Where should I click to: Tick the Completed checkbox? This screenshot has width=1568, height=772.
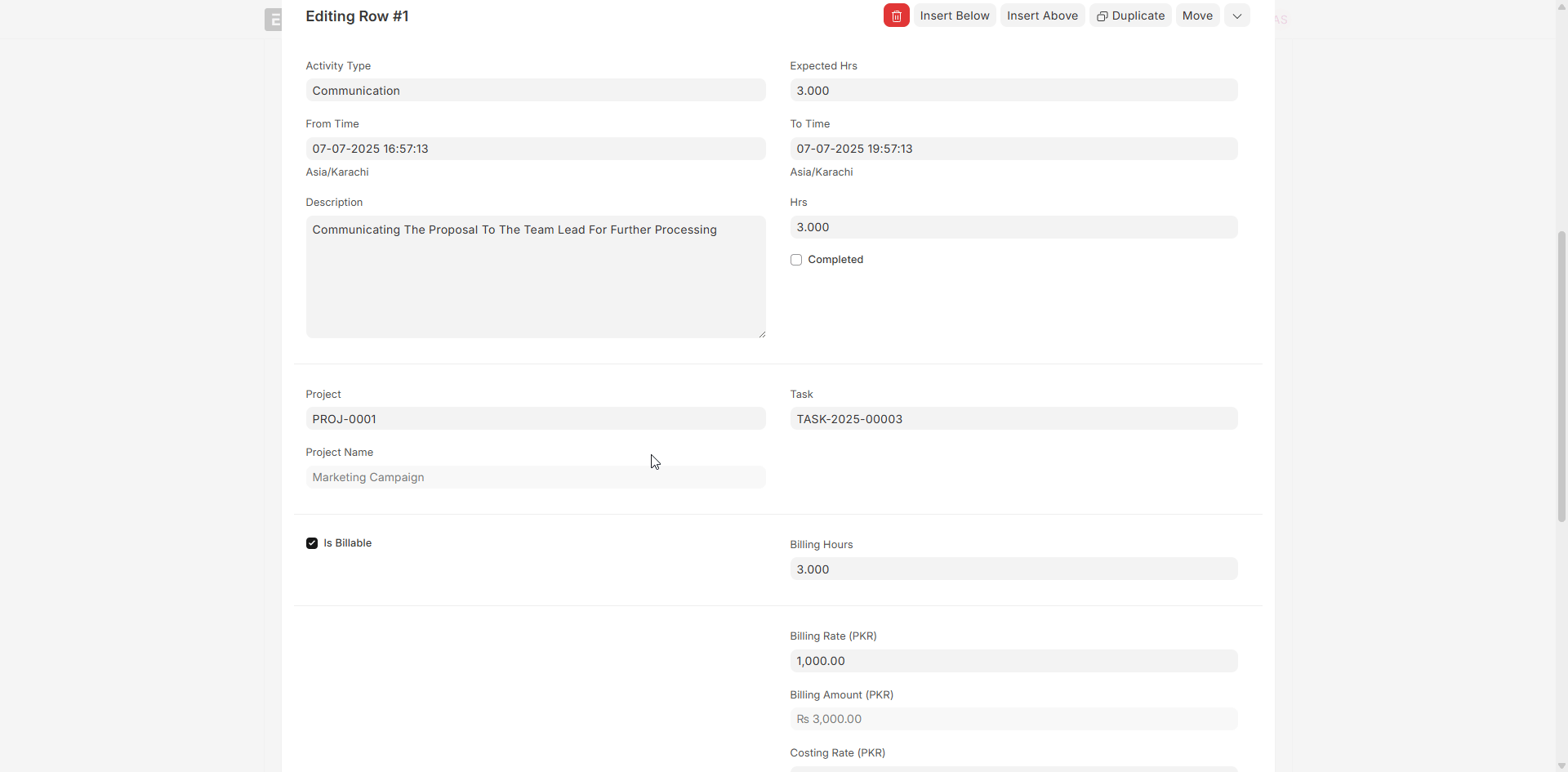(x=796, y=260)
